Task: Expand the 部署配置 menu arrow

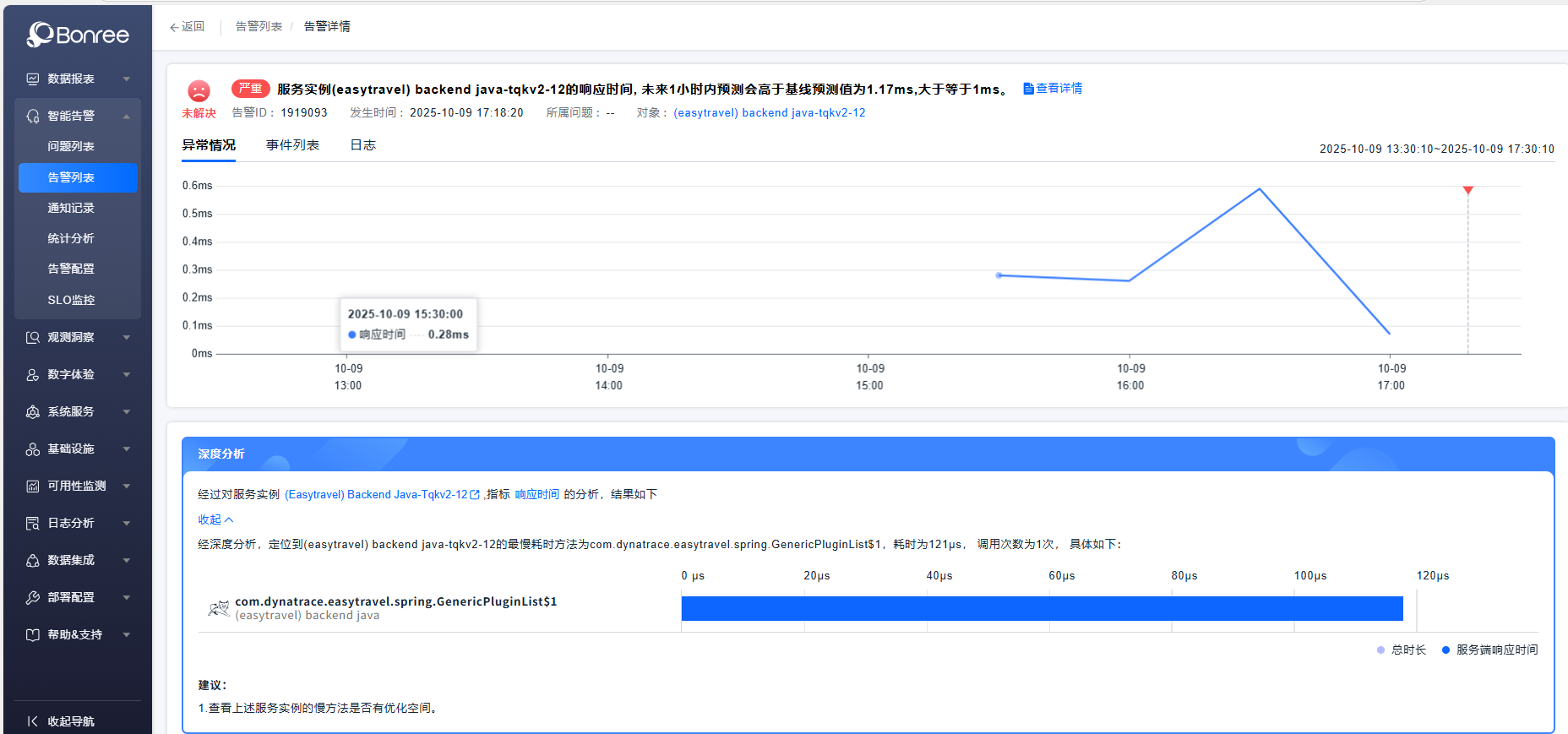Action: point(127,597)
